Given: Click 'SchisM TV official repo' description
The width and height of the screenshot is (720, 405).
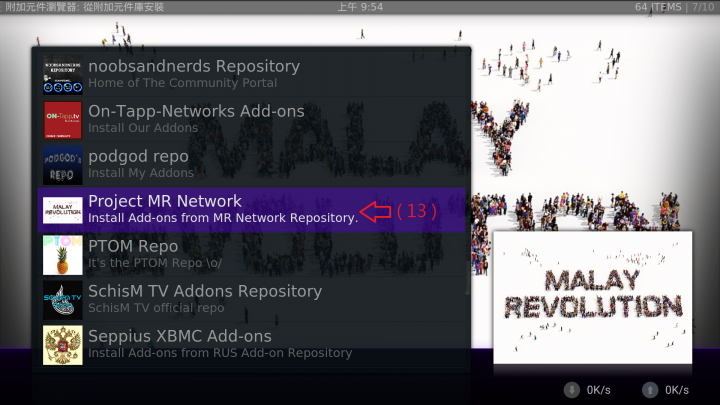Looking at the screenshot, I should pos(156,308).
